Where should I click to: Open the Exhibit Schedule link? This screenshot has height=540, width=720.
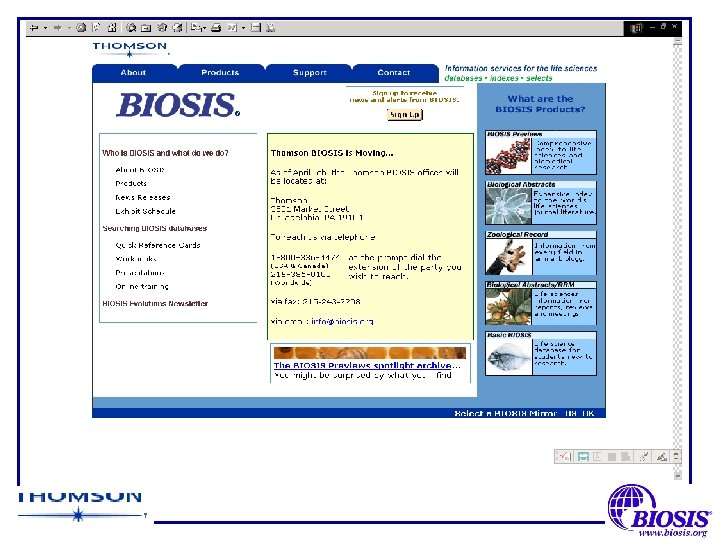(146, 211)
